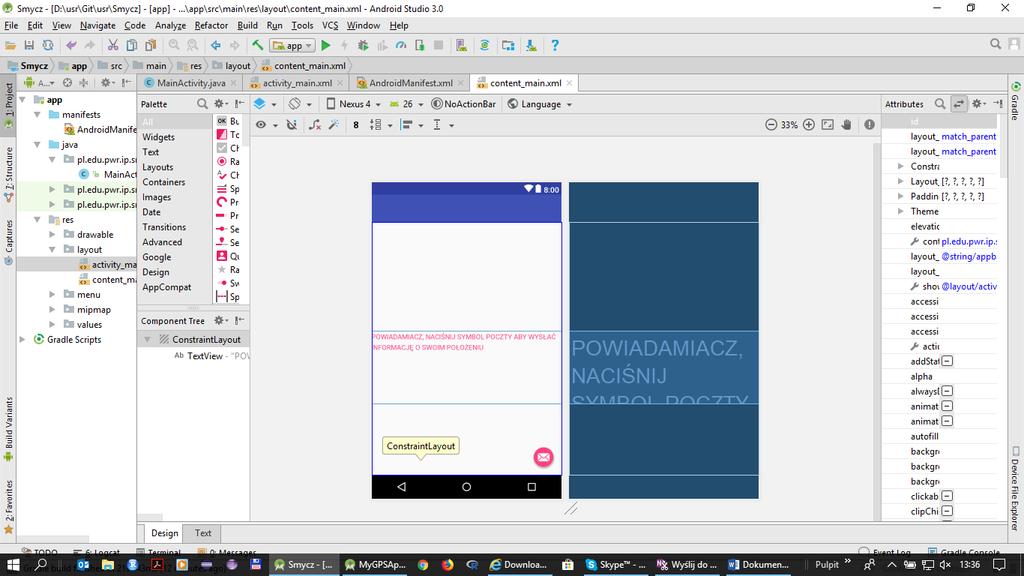The width and height of the screenshot is (1024, 576).
Task: Open the VCS menu
Action: pos(330,25)
